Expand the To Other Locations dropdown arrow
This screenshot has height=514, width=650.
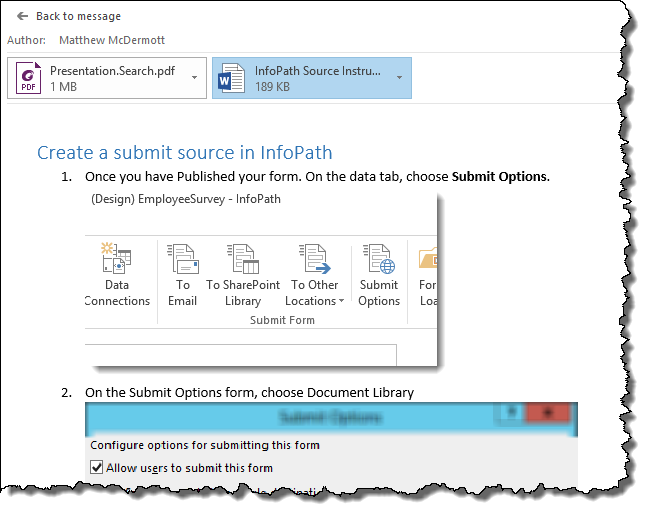342,301
